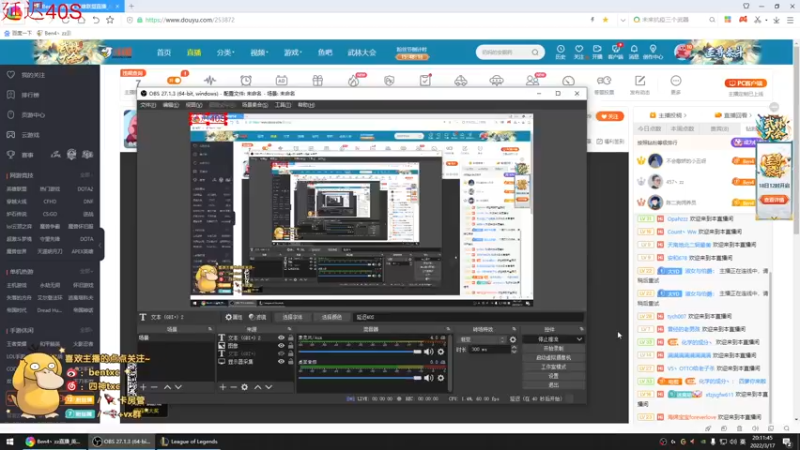Screen dimensions: 800x450
Task: Click the alarm clock icon in streamer toolbar
Action: coord(246,80)
